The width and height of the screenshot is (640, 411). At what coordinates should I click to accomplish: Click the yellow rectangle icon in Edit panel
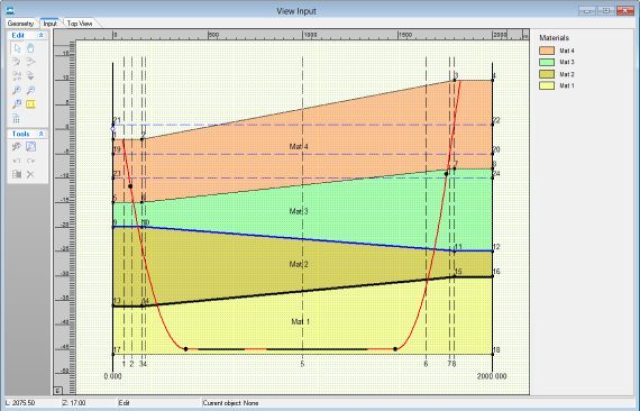click(x=31, y=104)
